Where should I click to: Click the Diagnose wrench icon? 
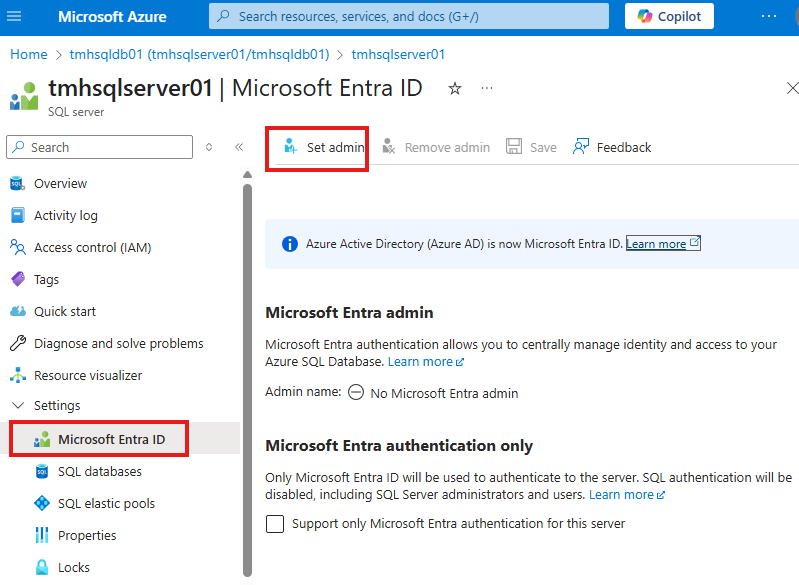click(x=18, y=343)
